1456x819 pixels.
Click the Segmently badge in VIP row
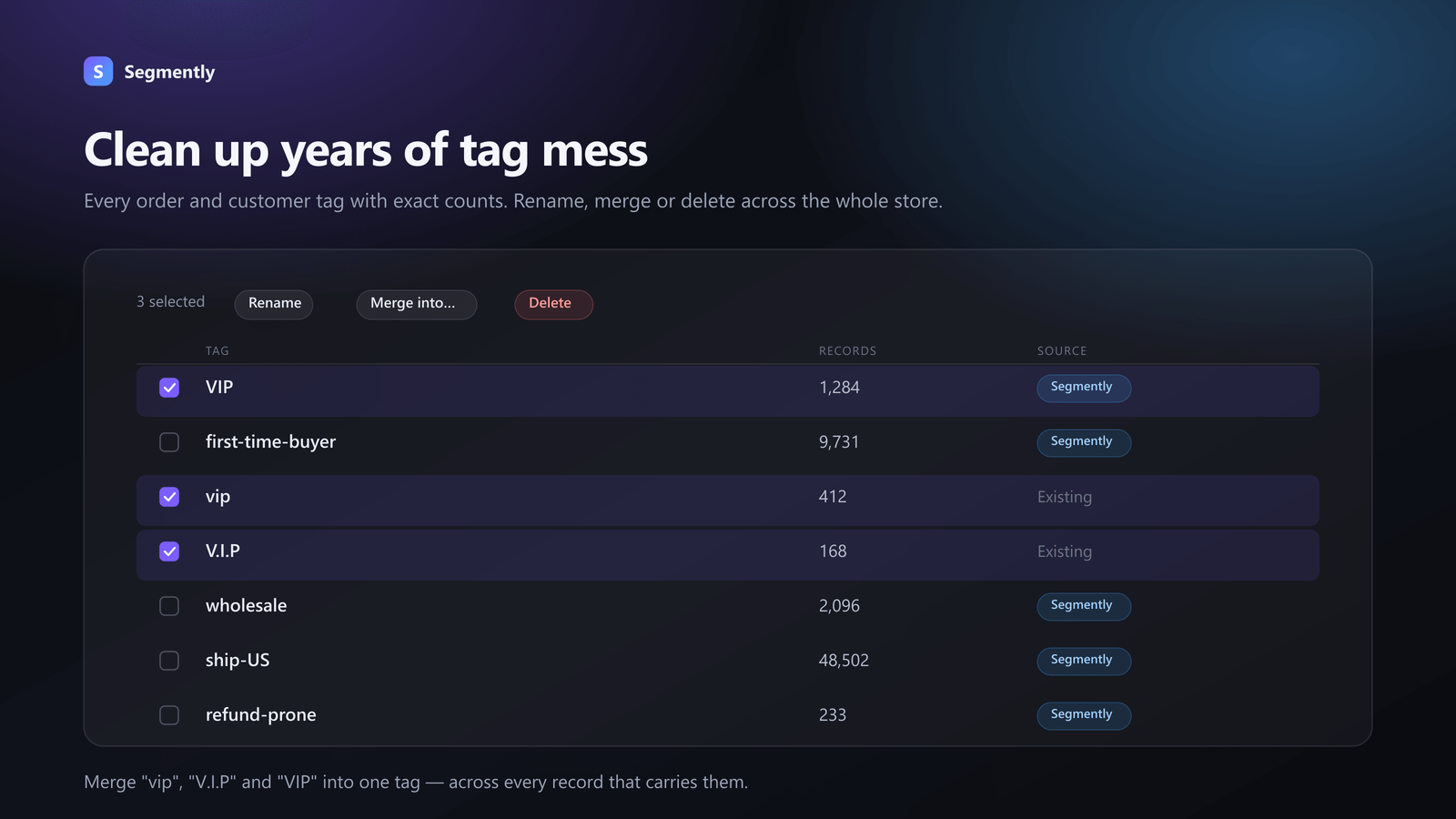pos(1084,388)
